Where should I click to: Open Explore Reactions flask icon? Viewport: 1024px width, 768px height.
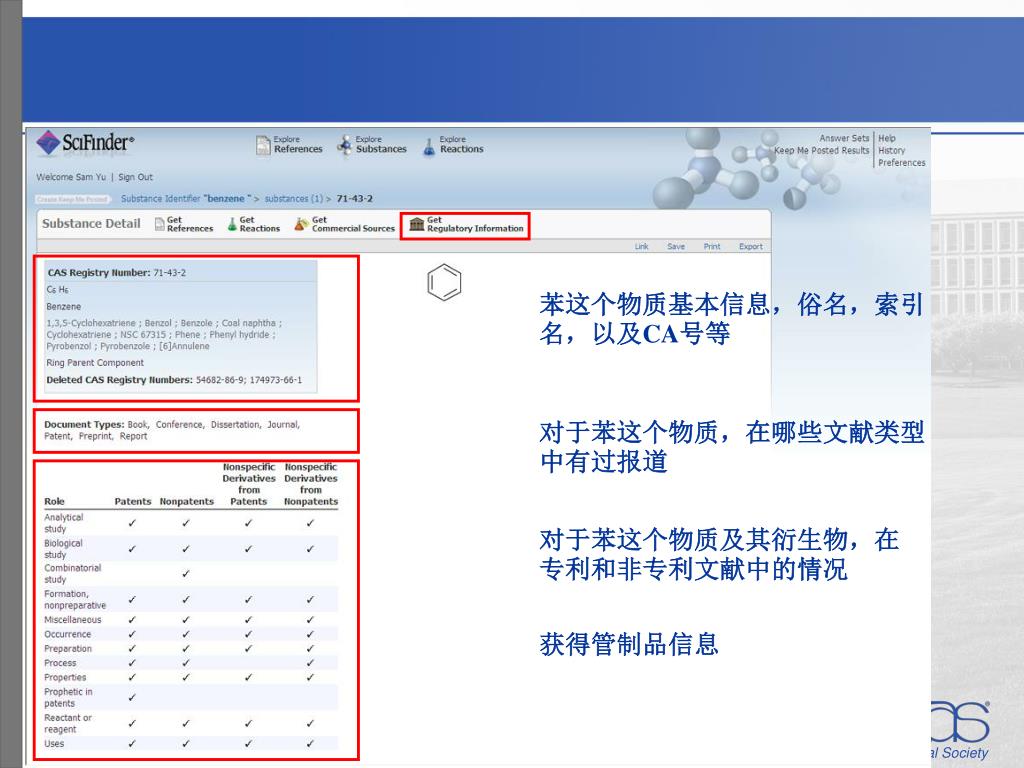click(x=429, y=146)
